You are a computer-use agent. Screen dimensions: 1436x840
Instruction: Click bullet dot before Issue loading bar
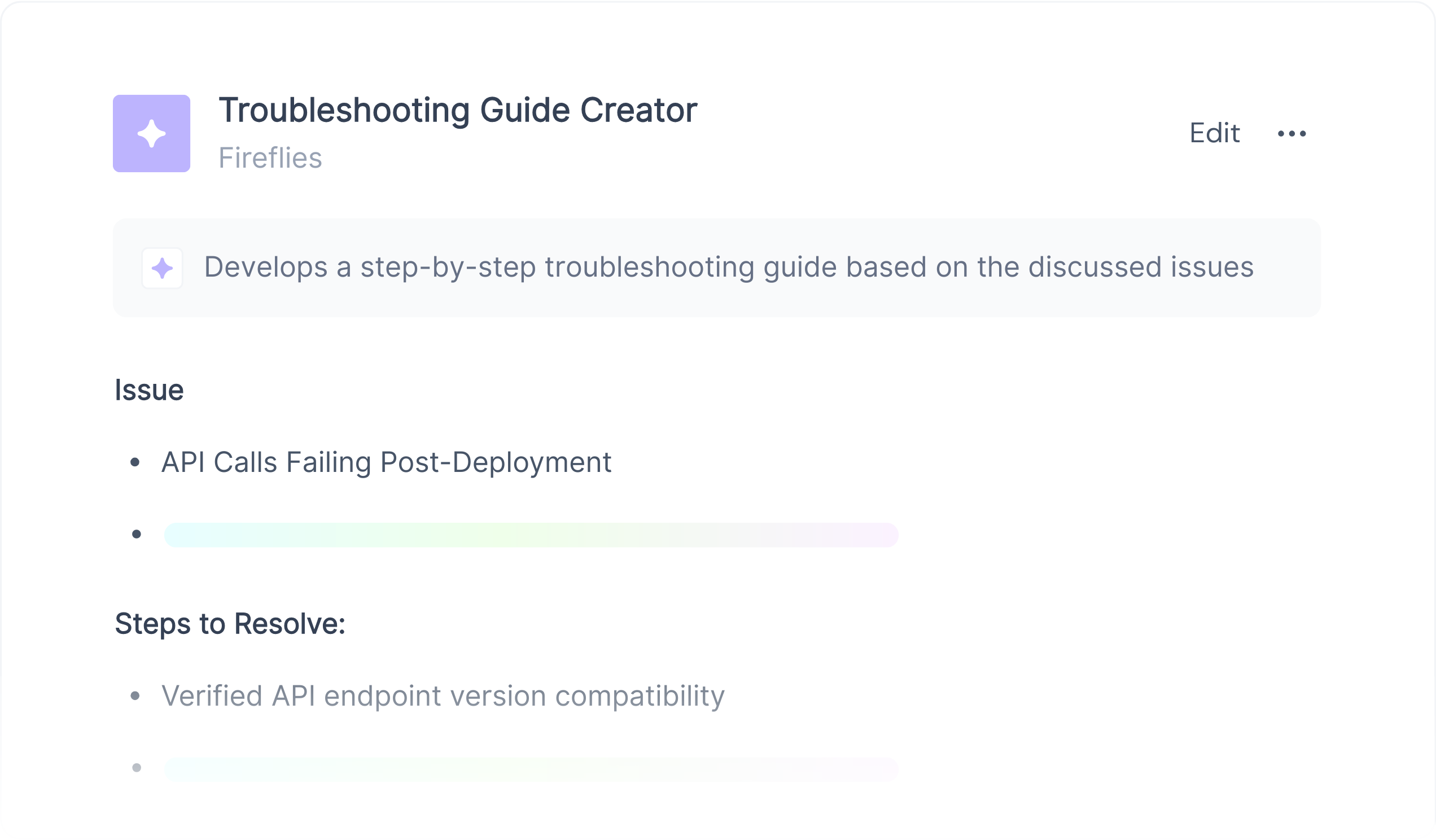[136, 534]
